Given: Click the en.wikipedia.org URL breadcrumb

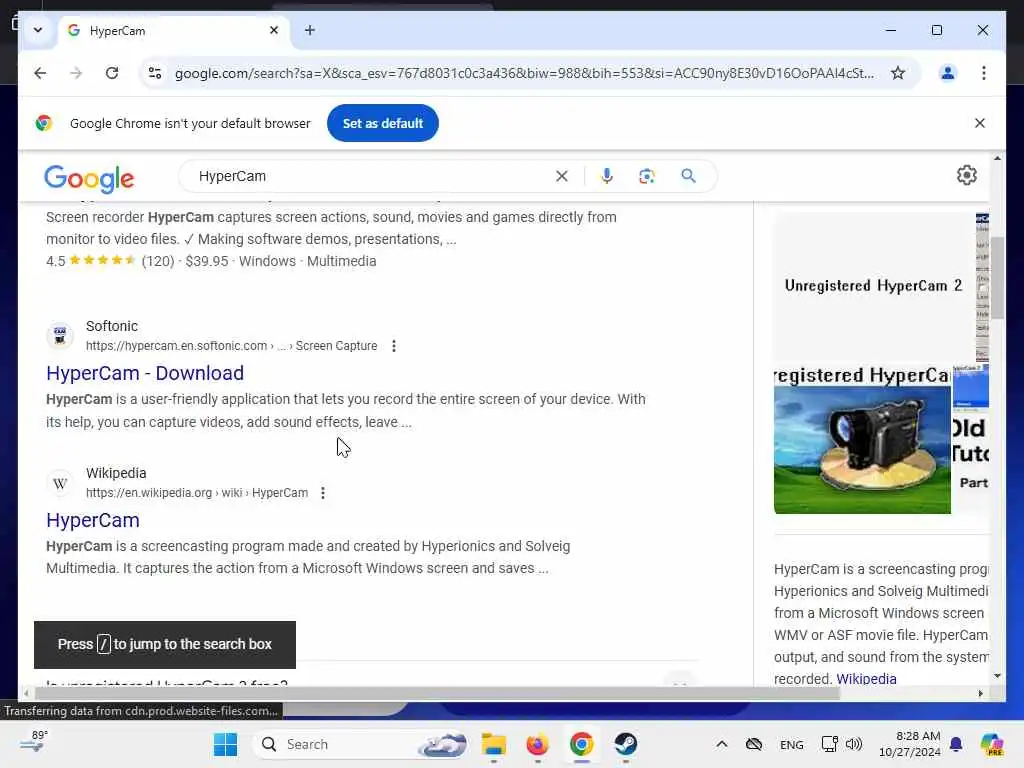Looking at the screenshot, I should click(x=197, y=493).
